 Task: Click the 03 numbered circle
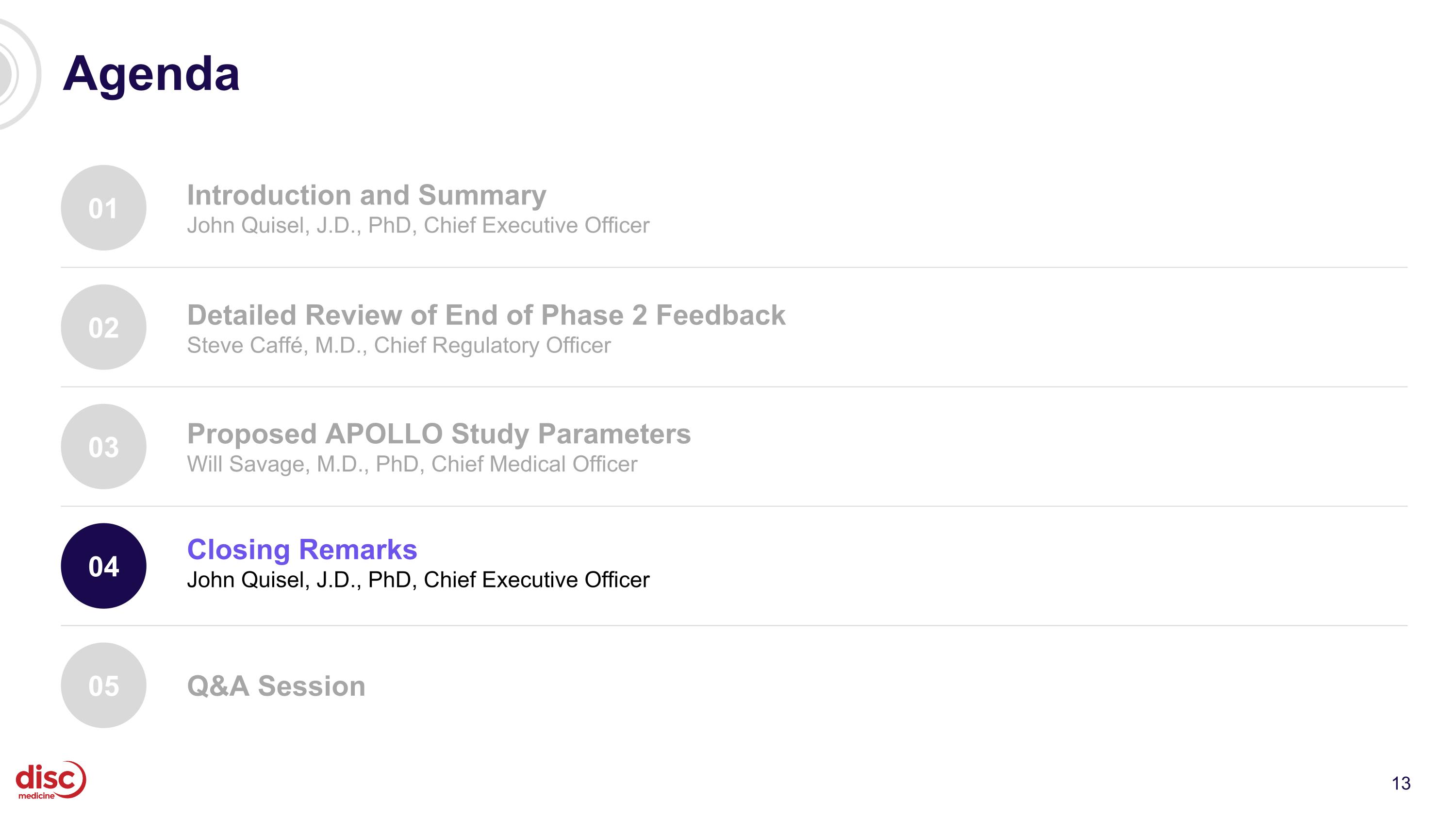click(x=103, y=447)
